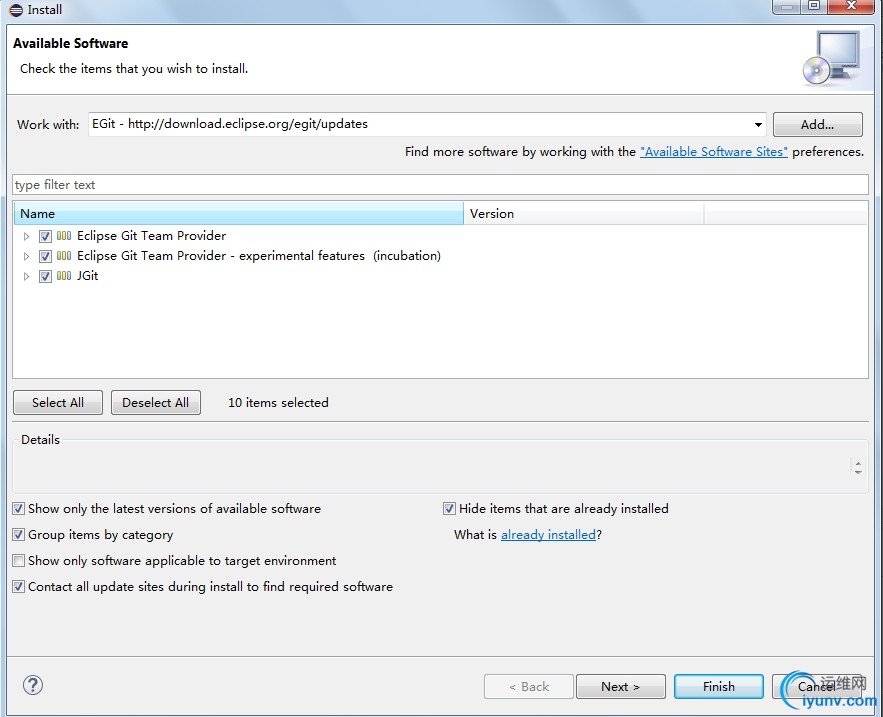Image resolution: width=883 pixels, height=717 pixels.
Task: Uncheck the experimental features (incubation) checkbox
Action: [x=45, y=256]
